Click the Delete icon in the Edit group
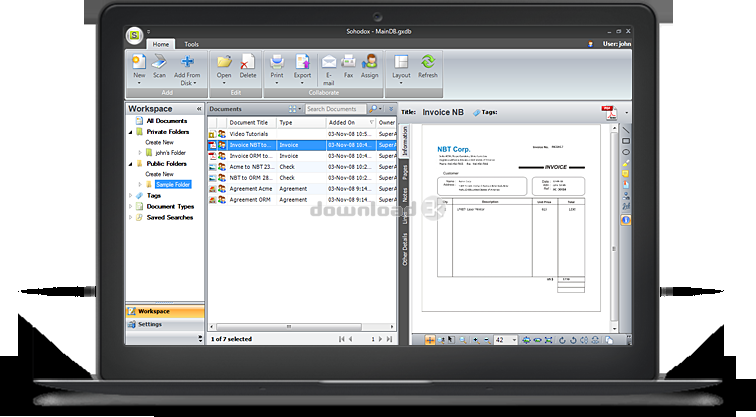 coord(247,62)
